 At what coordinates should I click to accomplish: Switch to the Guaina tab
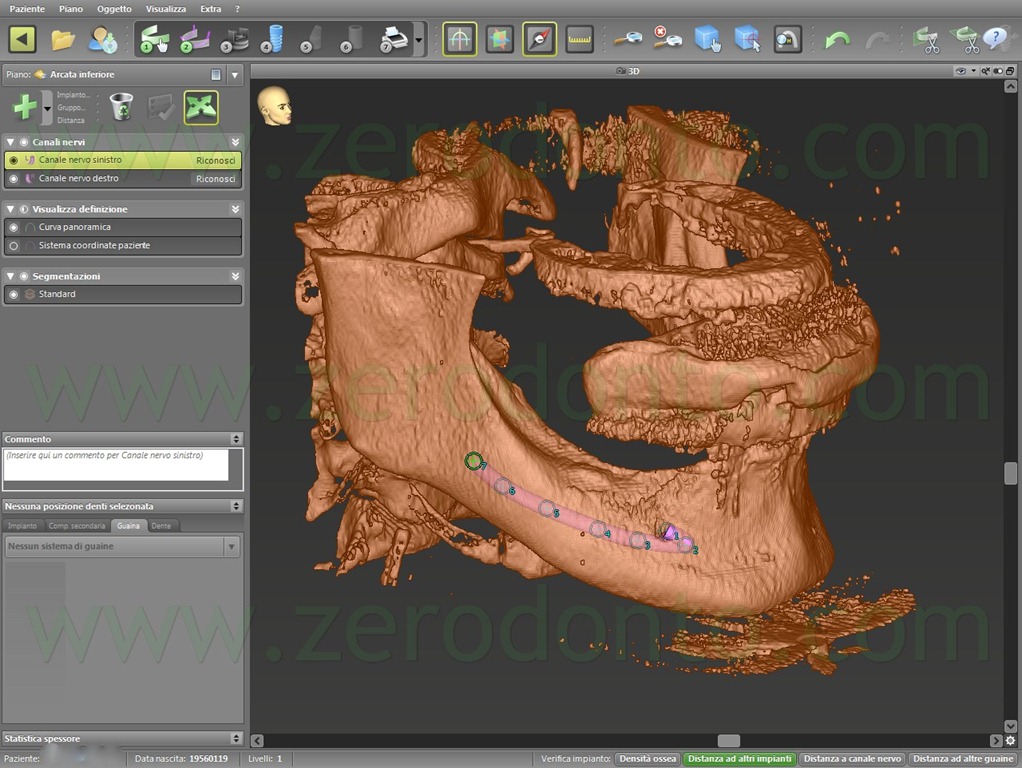pyautogui.click(x=128, y=525)
